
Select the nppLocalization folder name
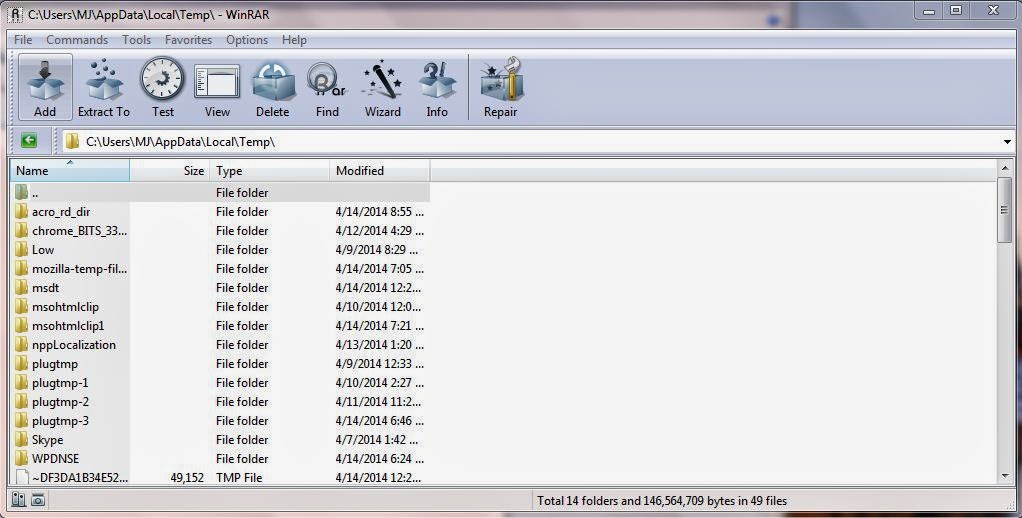(x=74, y=345)
